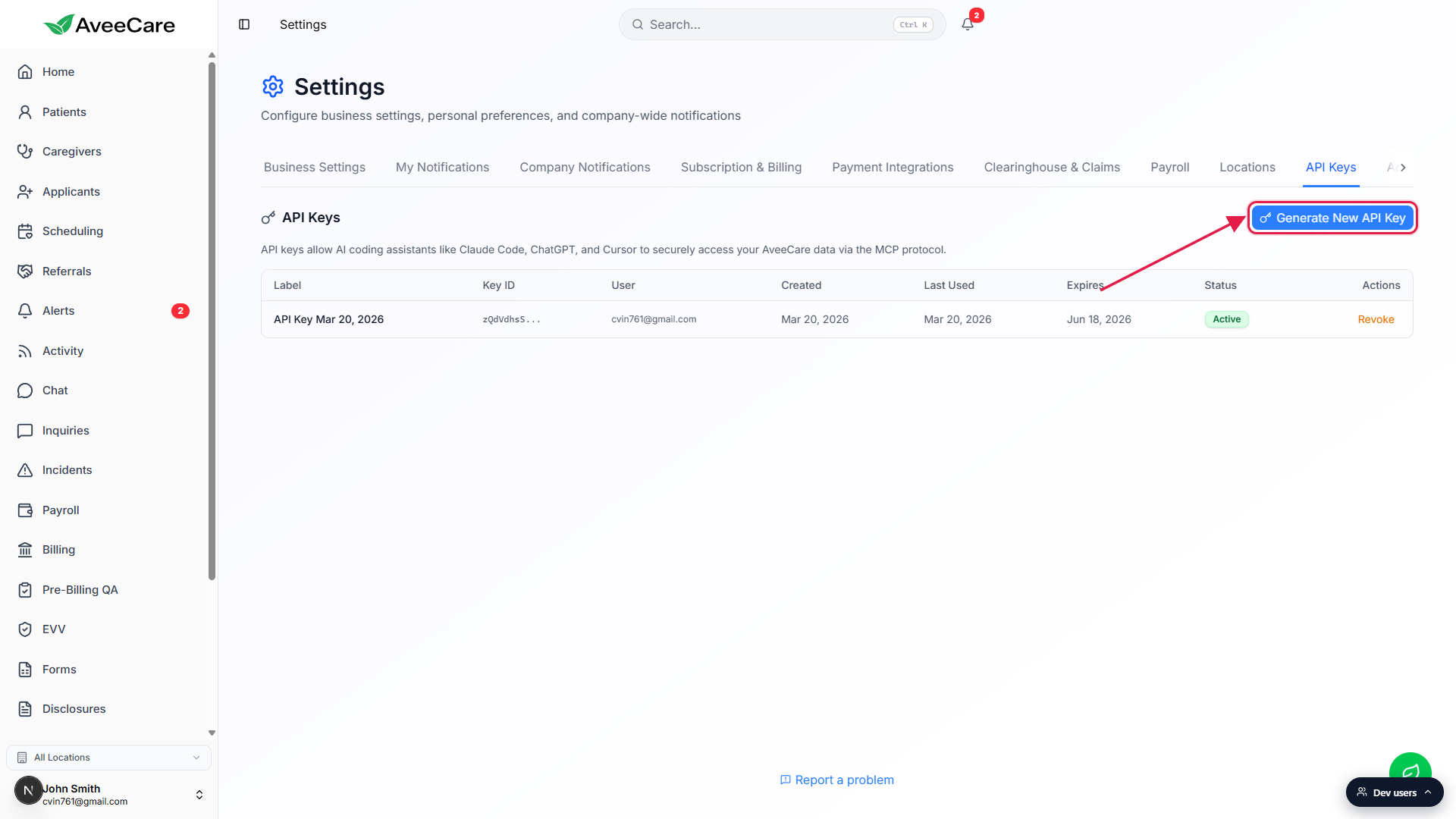Click the Home house icon

point(25,72)
